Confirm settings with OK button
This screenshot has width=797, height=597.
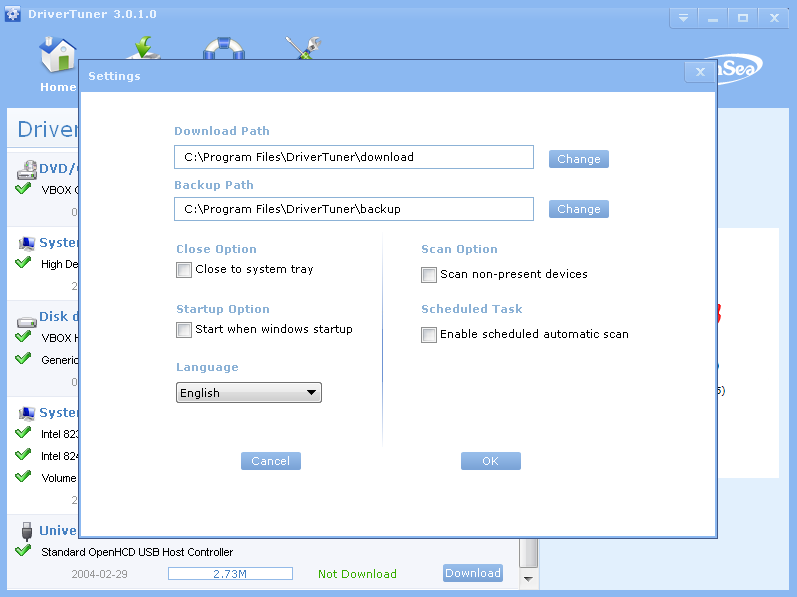click(491, 461)
